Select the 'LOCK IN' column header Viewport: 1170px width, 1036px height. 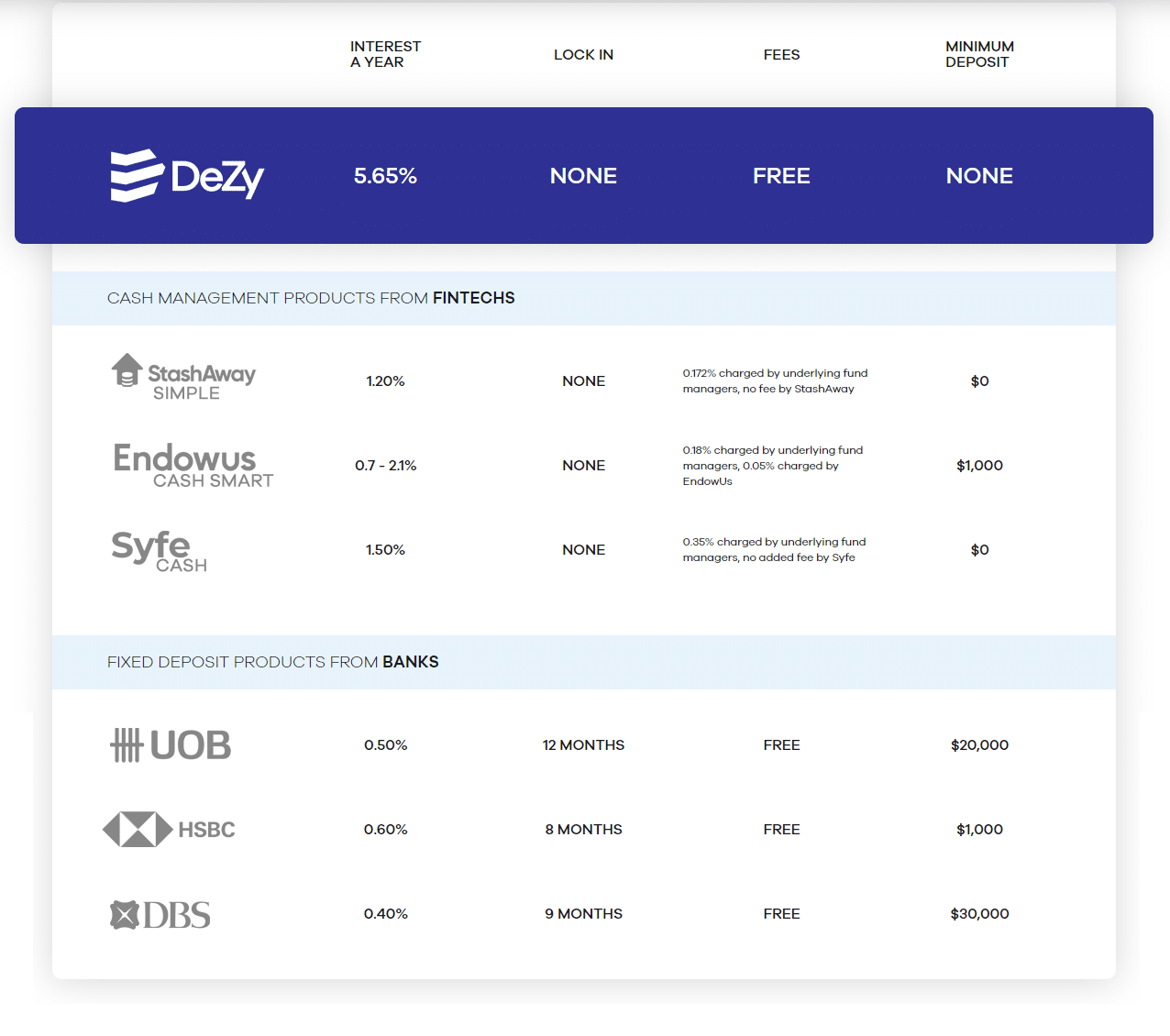tap(583, 55)
